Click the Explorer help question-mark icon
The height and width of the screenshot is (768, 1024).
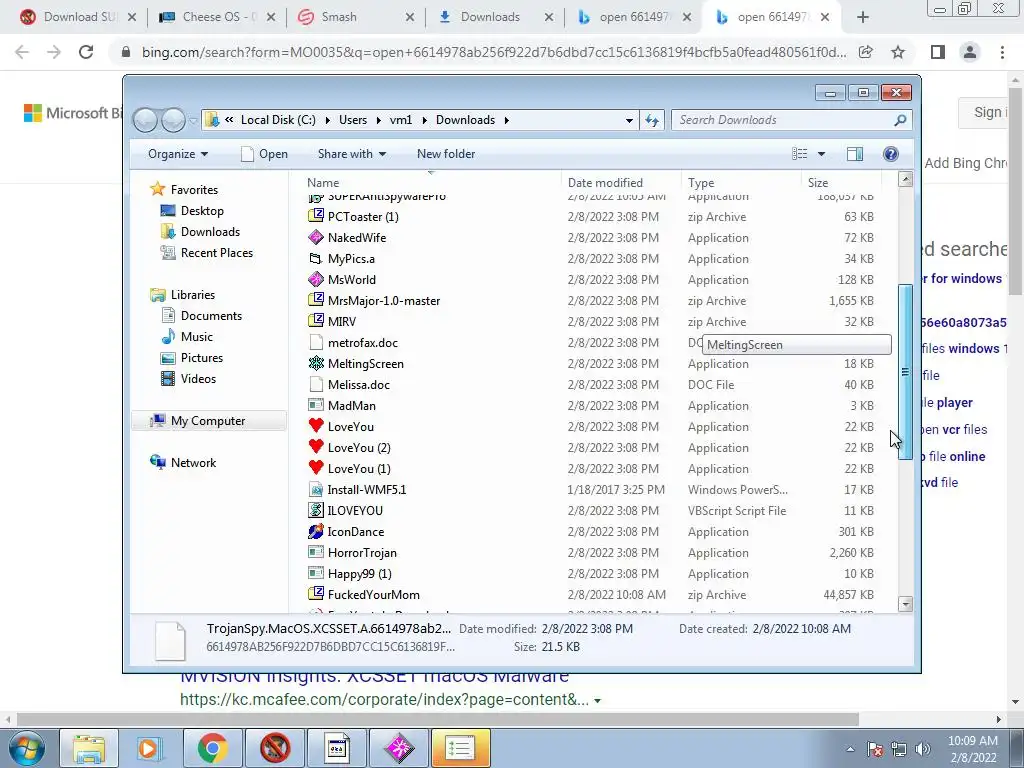890,154
